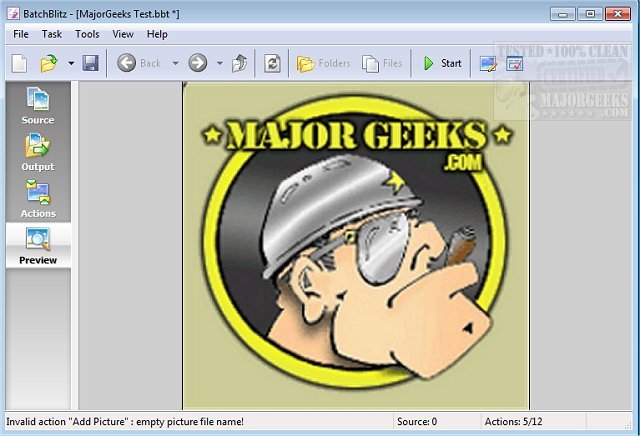Screen dimensions: 640x436
Task: Click the MajorGeeks preview image
Action: tap(356, 246)
